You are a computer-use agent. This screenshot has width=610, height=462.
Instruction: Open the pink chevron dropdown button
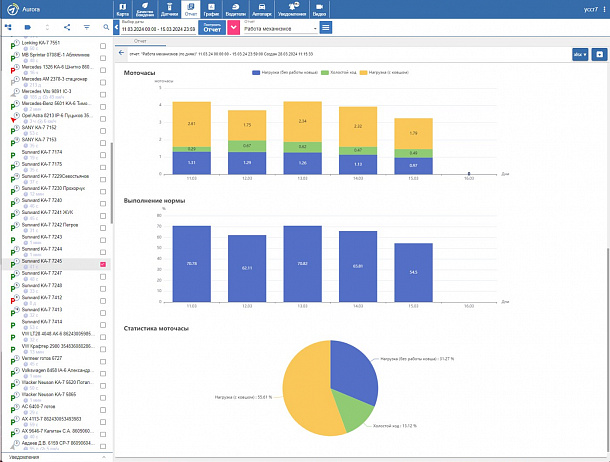pyautogui.click(x=233, y=28)
